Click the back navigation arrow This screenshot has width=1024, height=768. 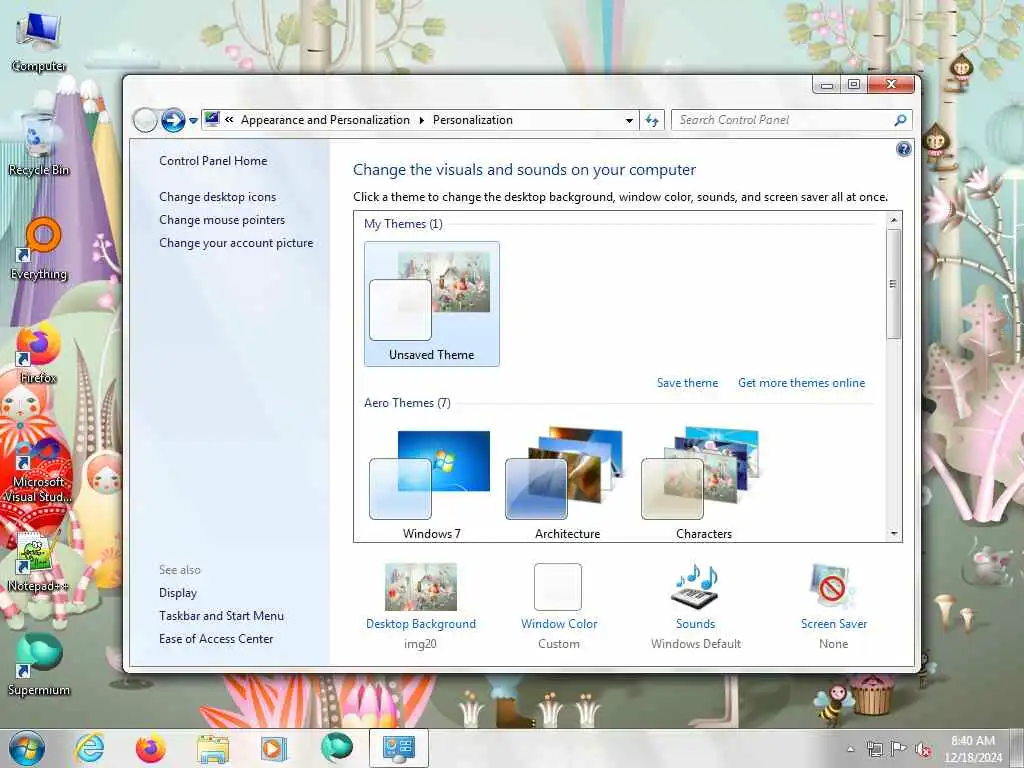pos(145,120)
